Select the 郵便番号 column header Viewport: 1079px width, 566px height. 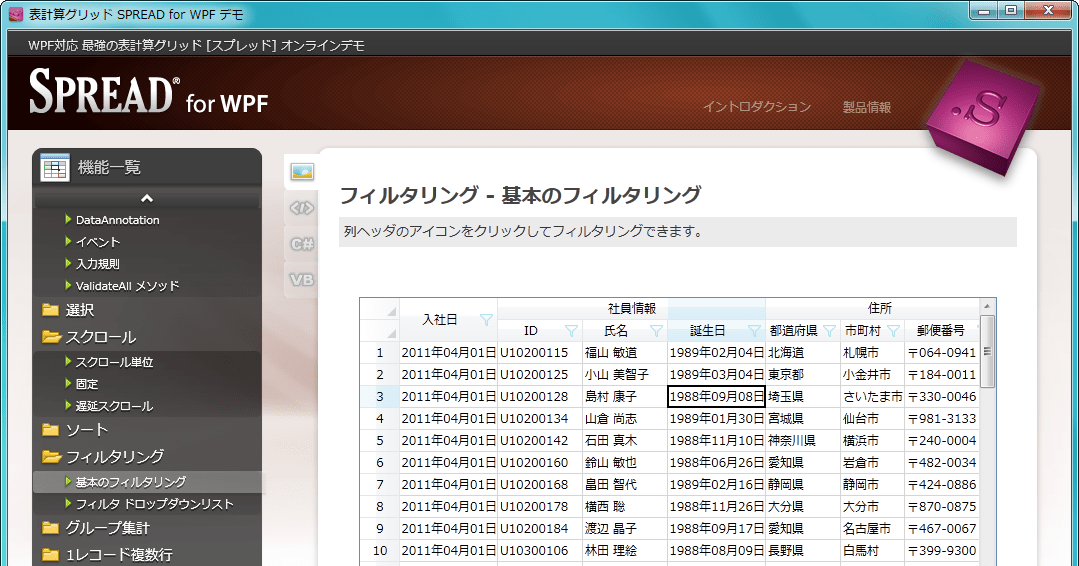coord(941,331)
